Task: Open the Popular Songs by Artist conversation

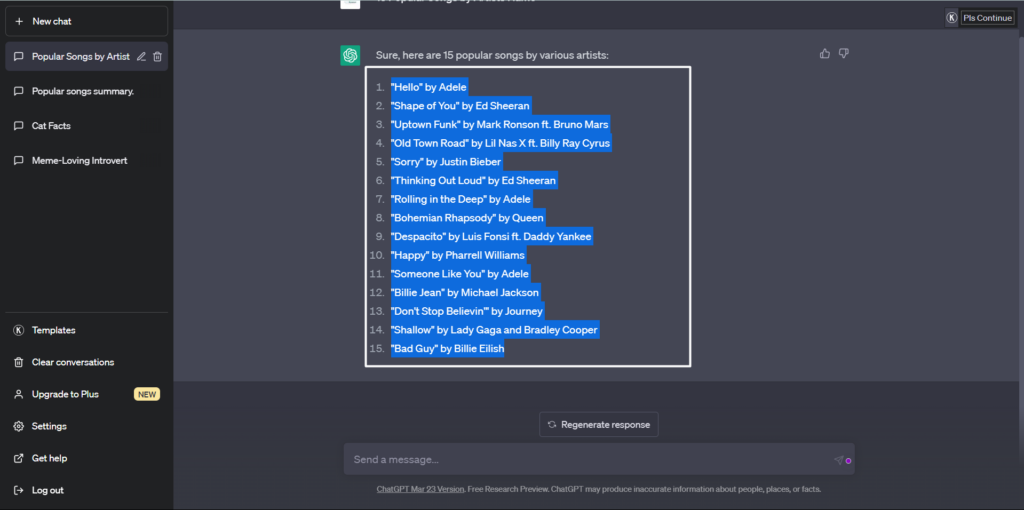Action: tap(87, 57)
